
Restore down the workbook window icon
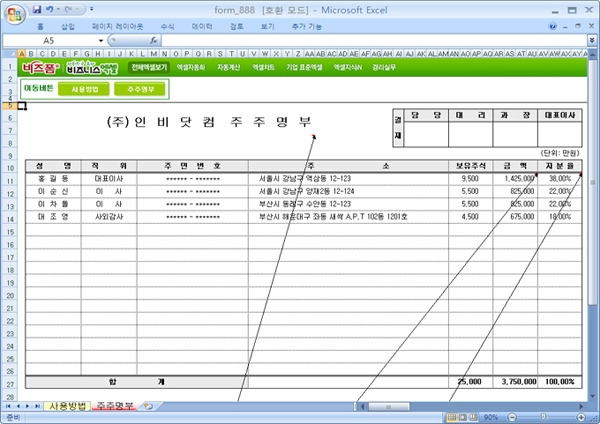(x=578, y=26)
